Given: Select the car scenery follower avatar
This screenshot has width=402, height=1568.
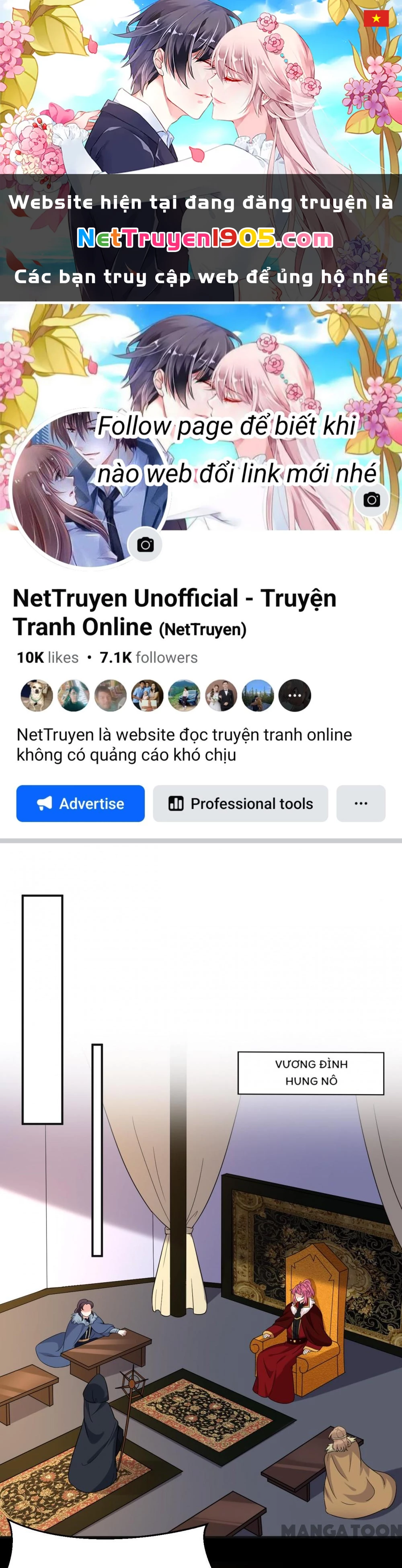Looking at the screenshot, I should [184, 695].
